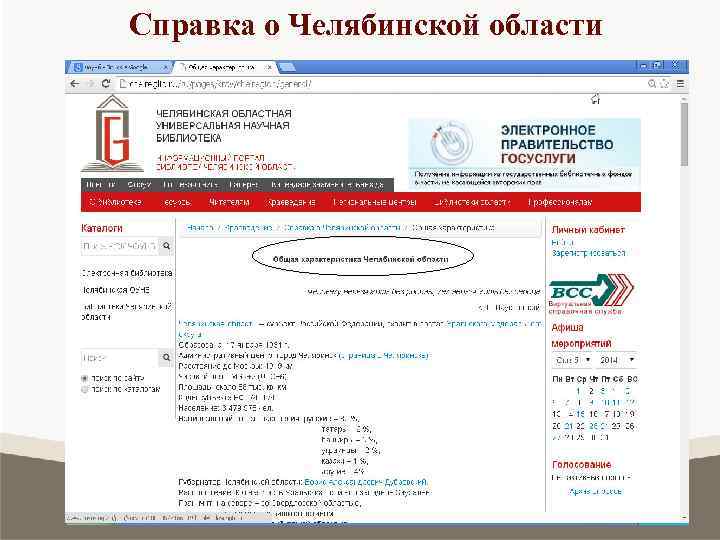Screen dimensions: 720x540
Task: Open 'Электронная библиотека' catalog link
Action: coord(127,273)
